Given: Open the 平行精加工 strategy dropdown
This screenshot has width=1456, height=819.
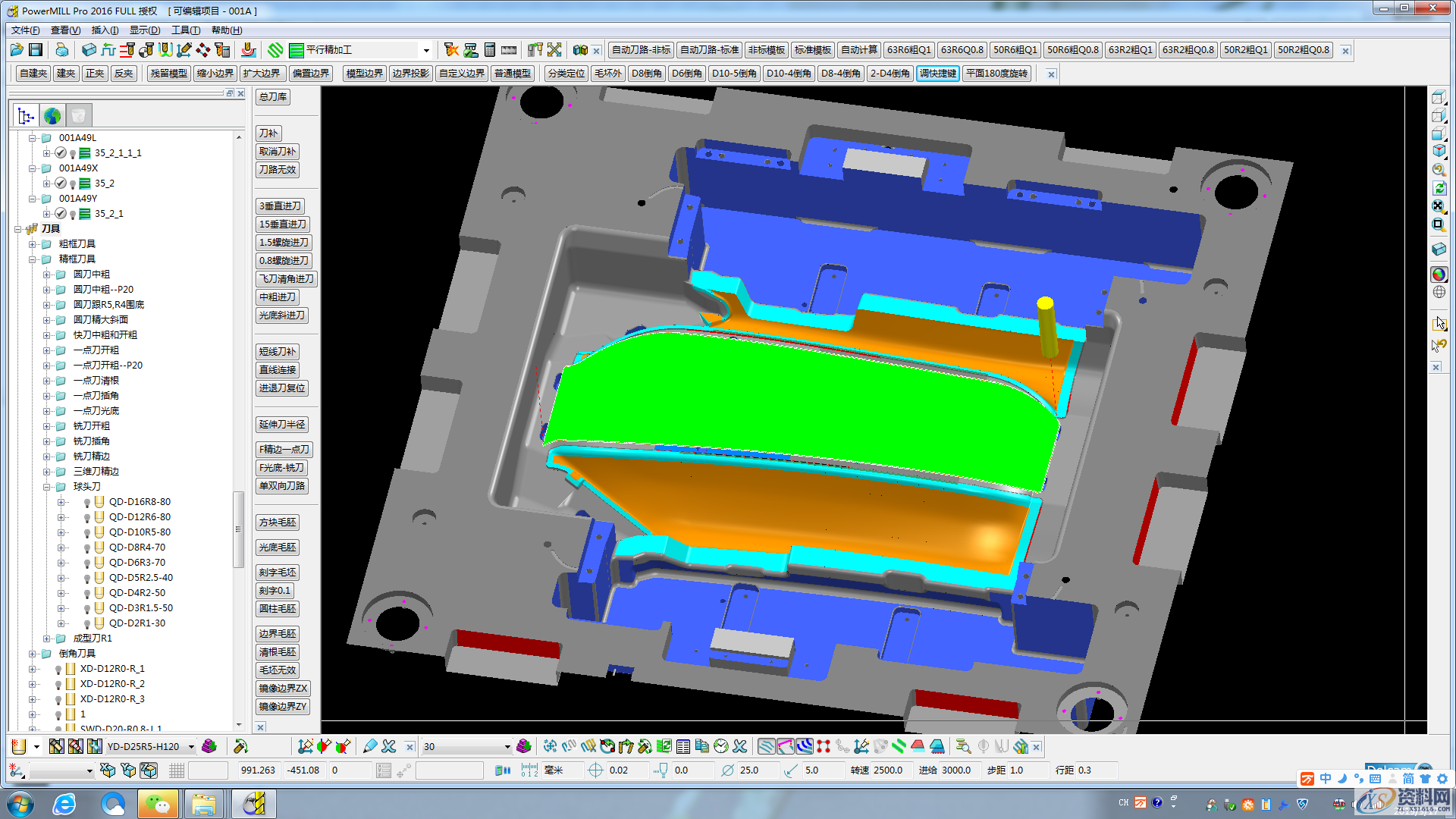Looking at the screenshot, I should click(426, 51).
